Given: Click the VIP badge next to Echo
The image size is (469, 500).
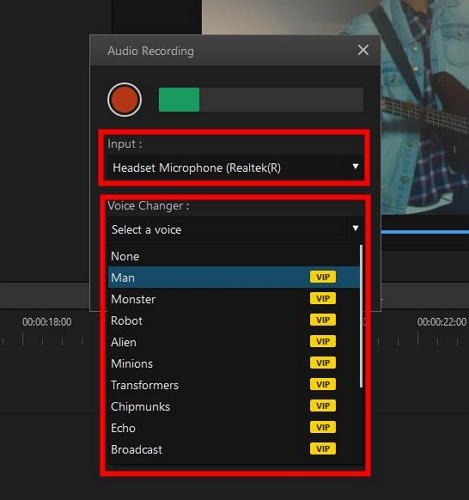Looking at the screenshot, I should coord(323,427).
